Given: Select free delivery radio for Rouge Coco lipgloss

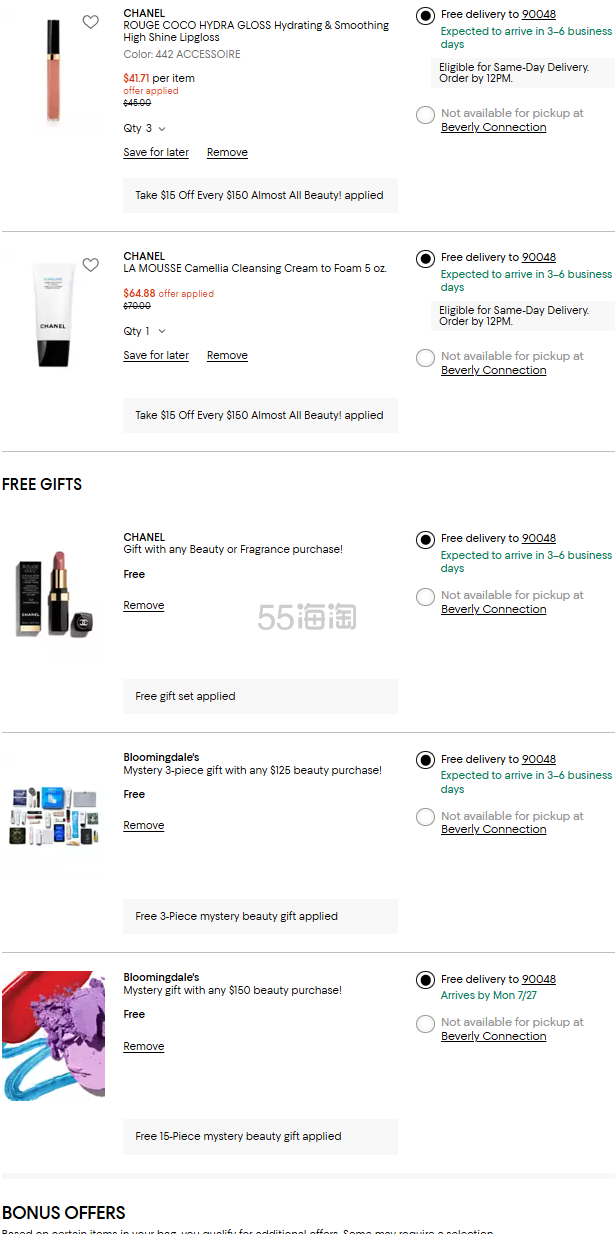Looking at the screenshot, I should click(x=425, y=16).
